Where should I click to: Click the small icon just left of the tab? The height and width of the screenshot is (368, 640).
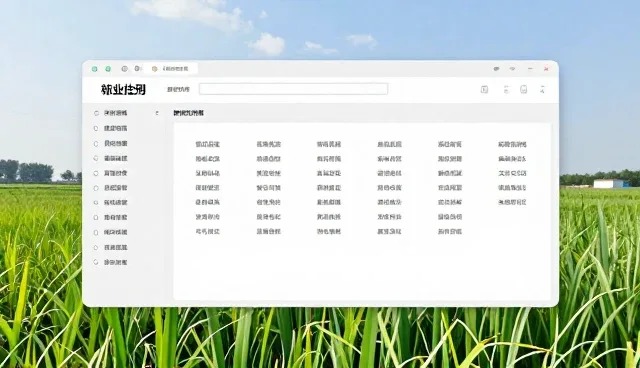[x=138, y=69]
